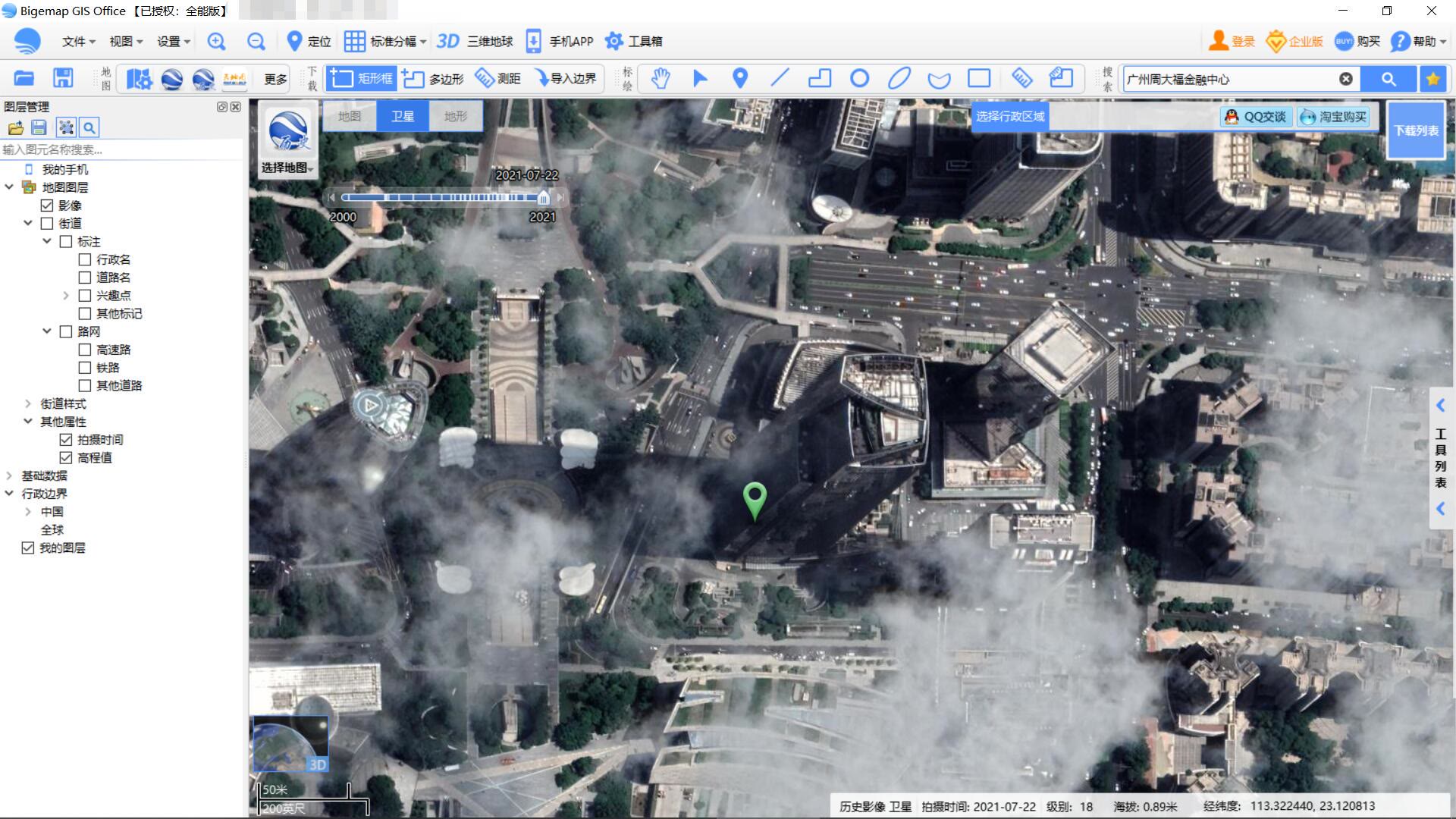Uncheck the 影像 layer checkbox
The image size is (1456, 819).
point(47,206)
